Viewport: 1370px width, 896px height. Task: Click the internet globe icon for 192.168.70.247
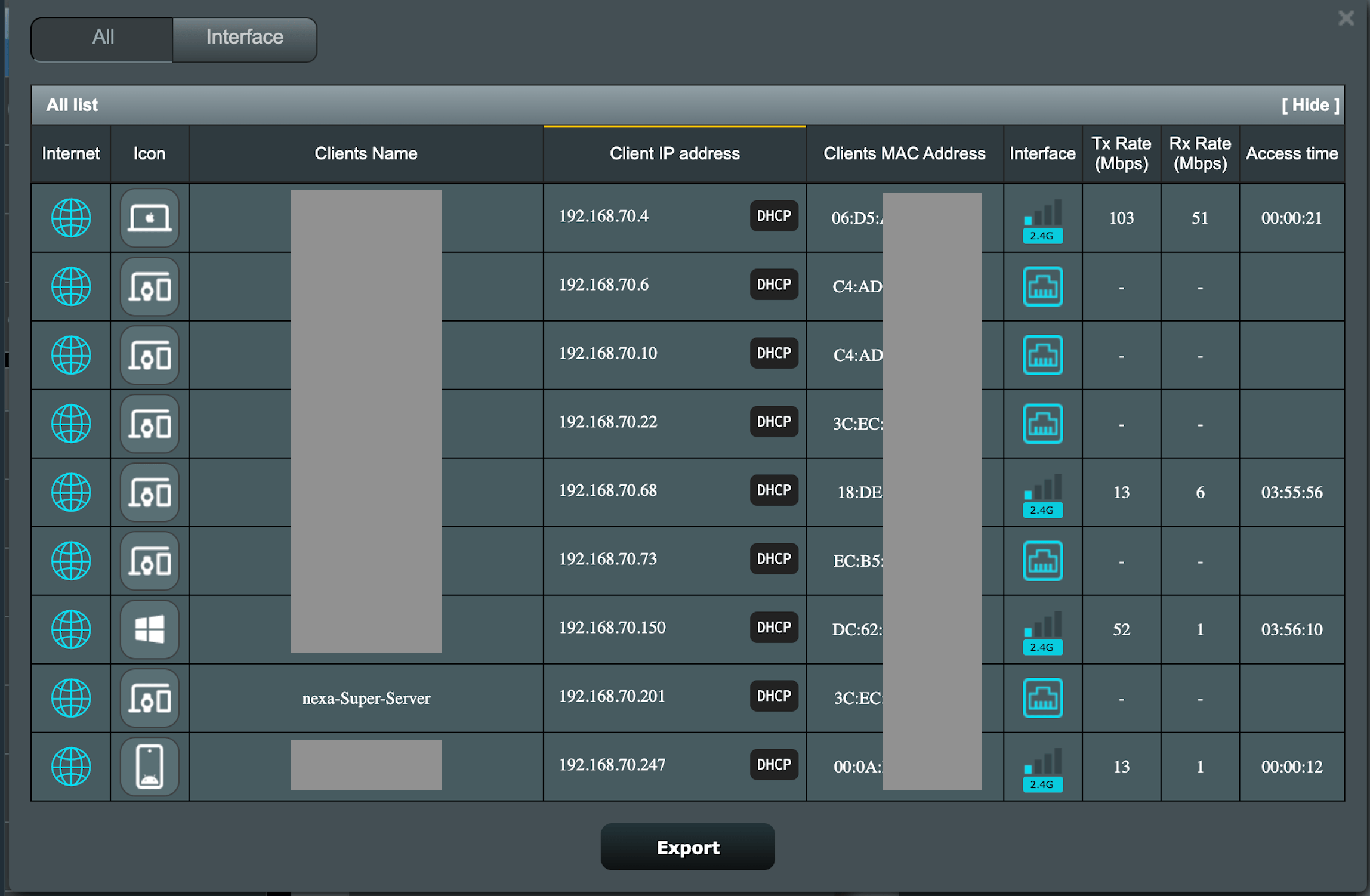tap(71, 767)
